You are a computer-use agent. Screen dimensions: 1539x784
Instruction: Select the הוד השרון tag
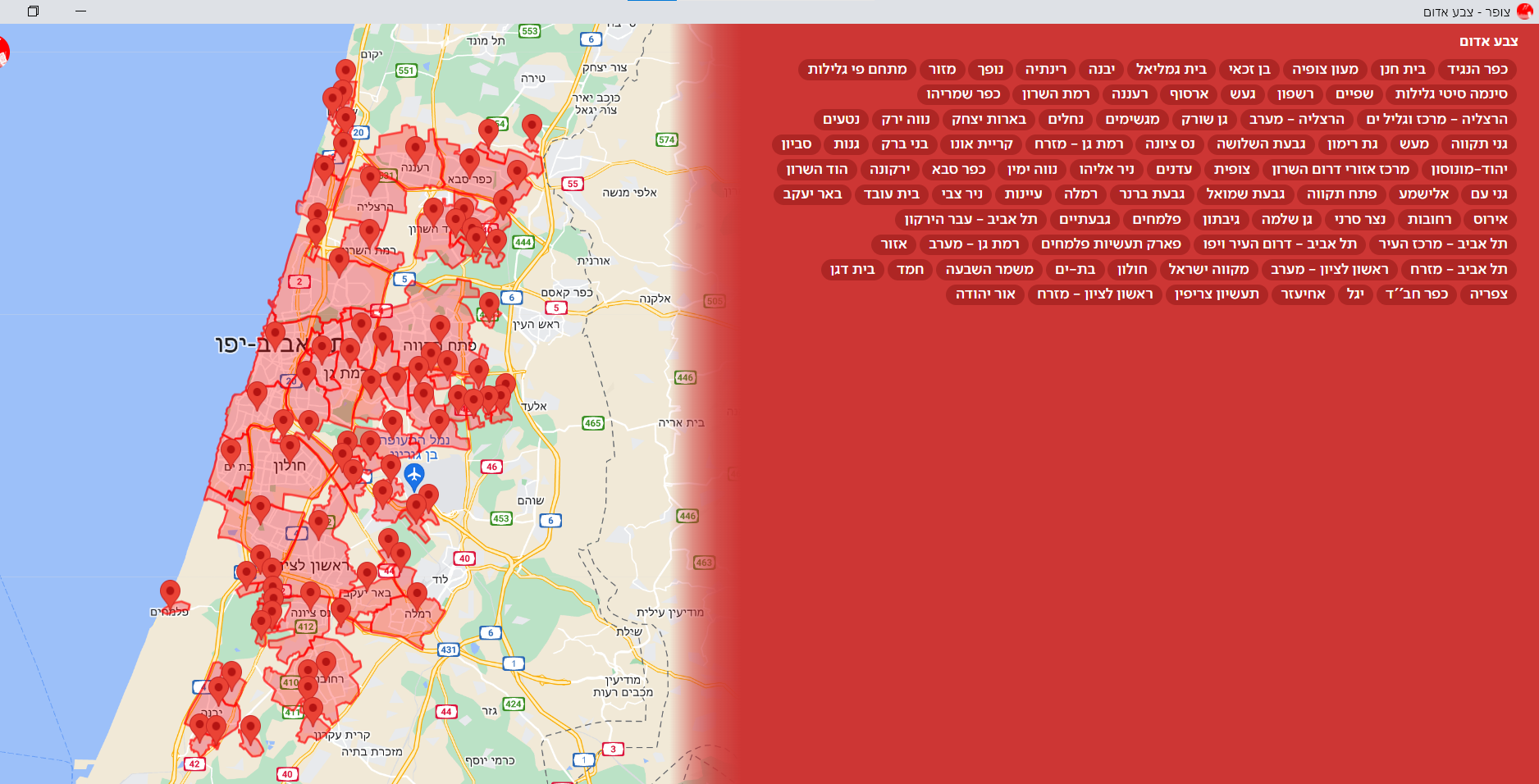(816, 170)
